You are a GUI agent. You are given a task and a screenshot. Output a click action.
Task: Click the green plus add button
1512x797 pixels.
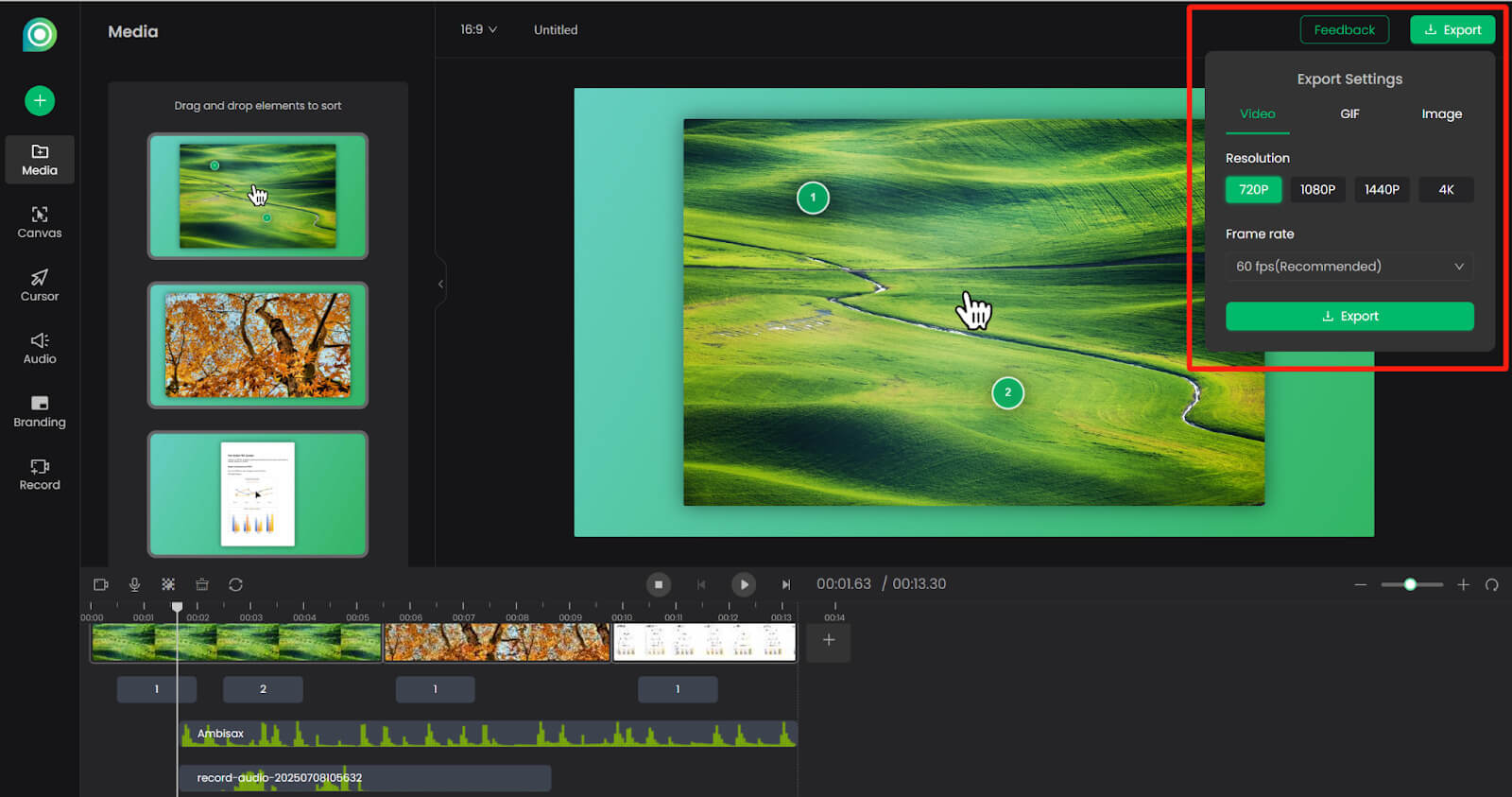(40, 100)
